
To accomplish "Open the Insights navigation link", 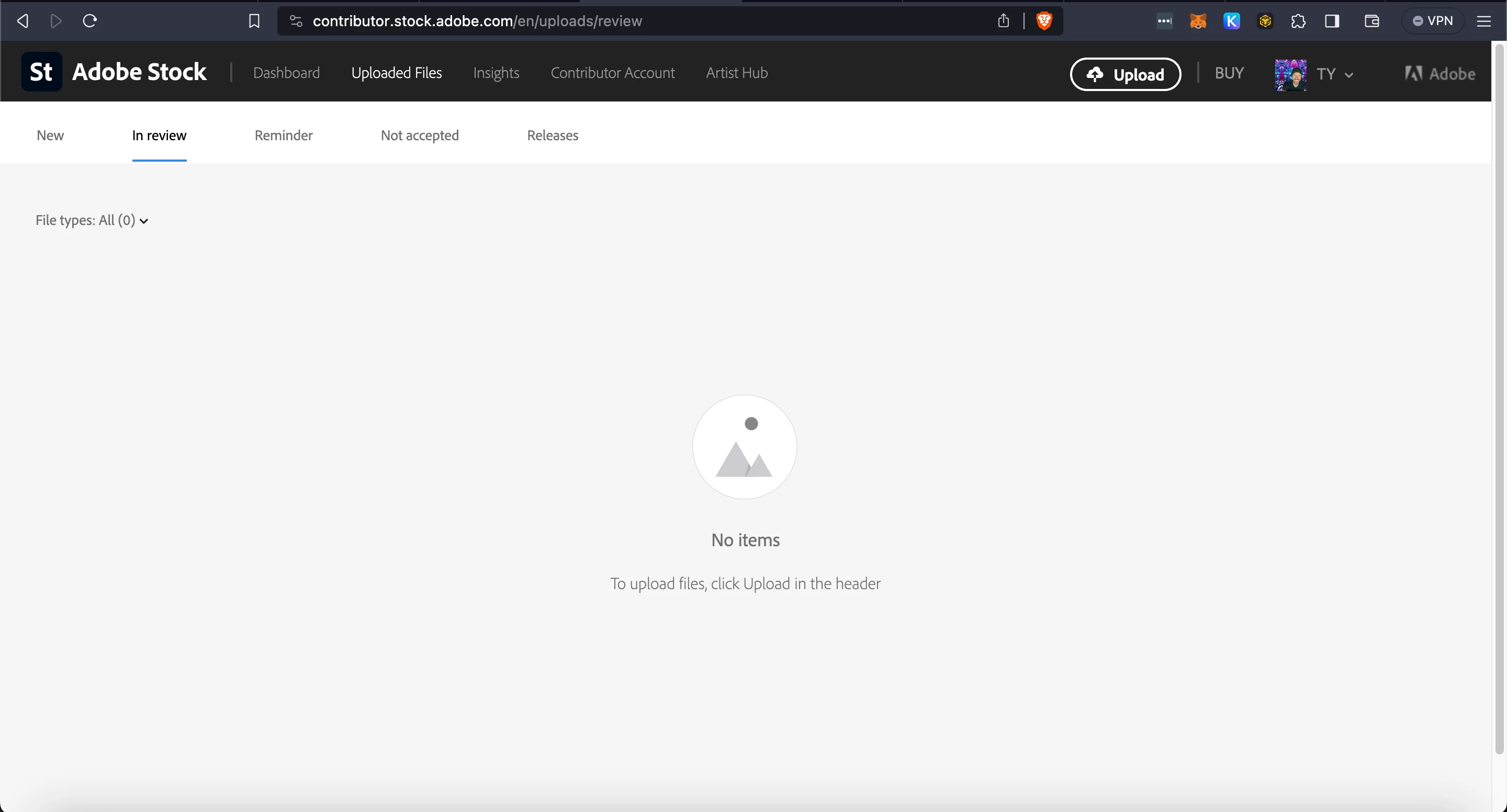I will [x=496, y=73].
